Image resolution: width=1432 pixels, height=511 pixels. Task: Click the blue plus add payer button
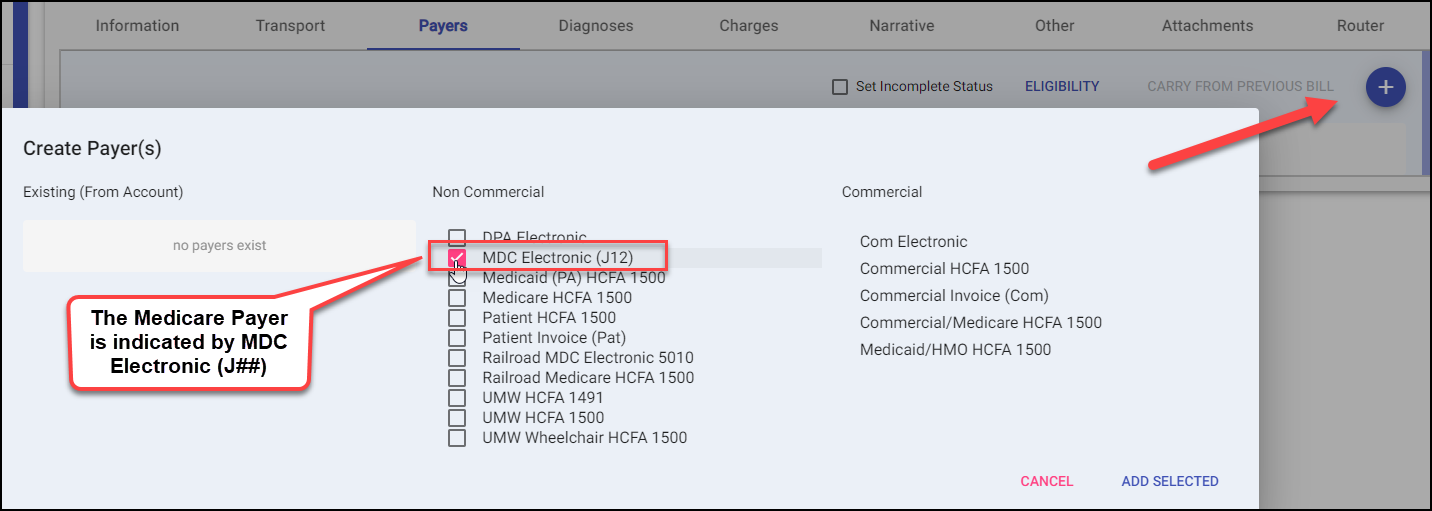pos(1385,87)
